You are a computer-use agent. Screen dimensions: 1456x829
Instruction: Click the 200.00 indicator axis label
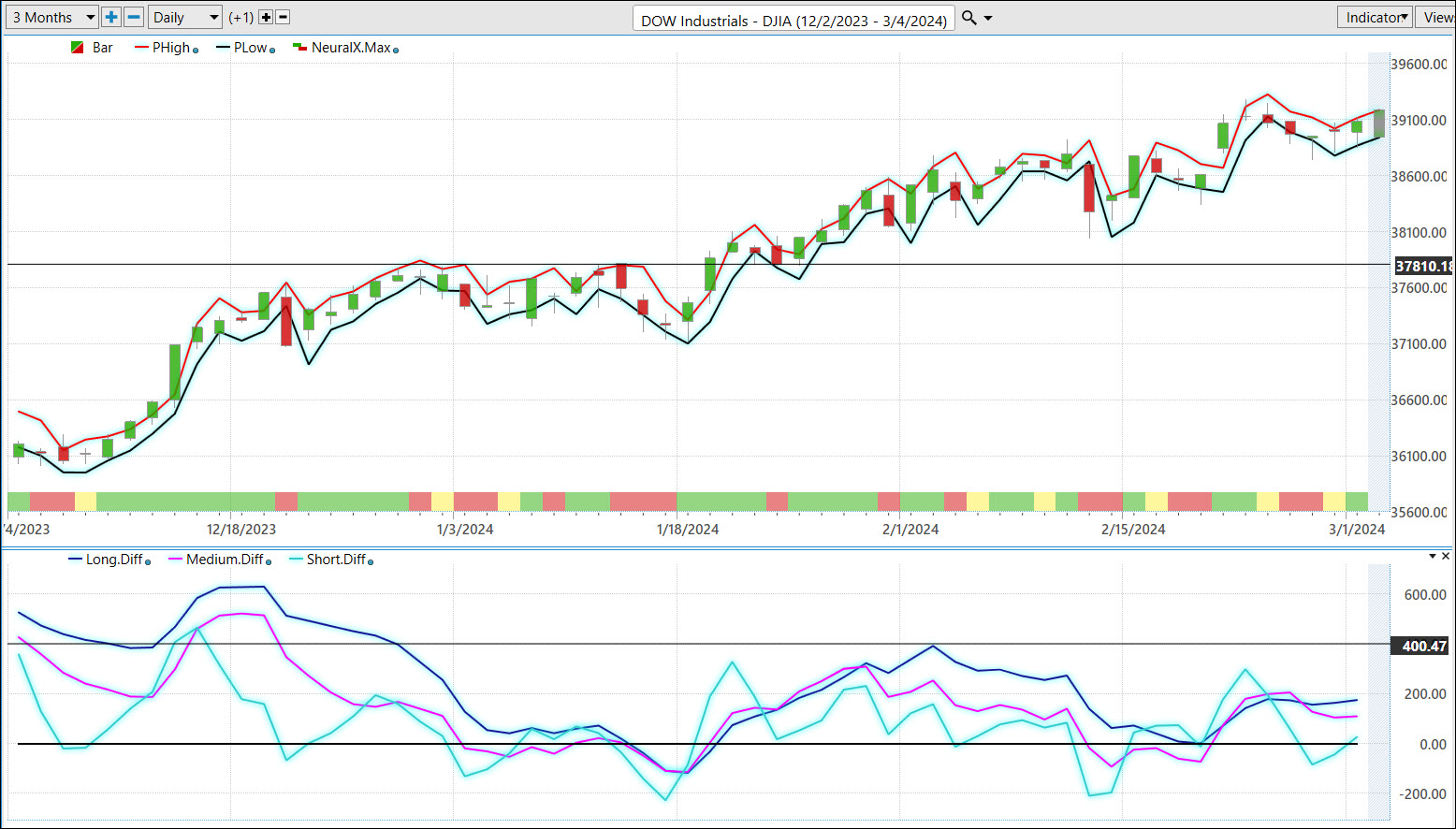[x=1426, y=694]
